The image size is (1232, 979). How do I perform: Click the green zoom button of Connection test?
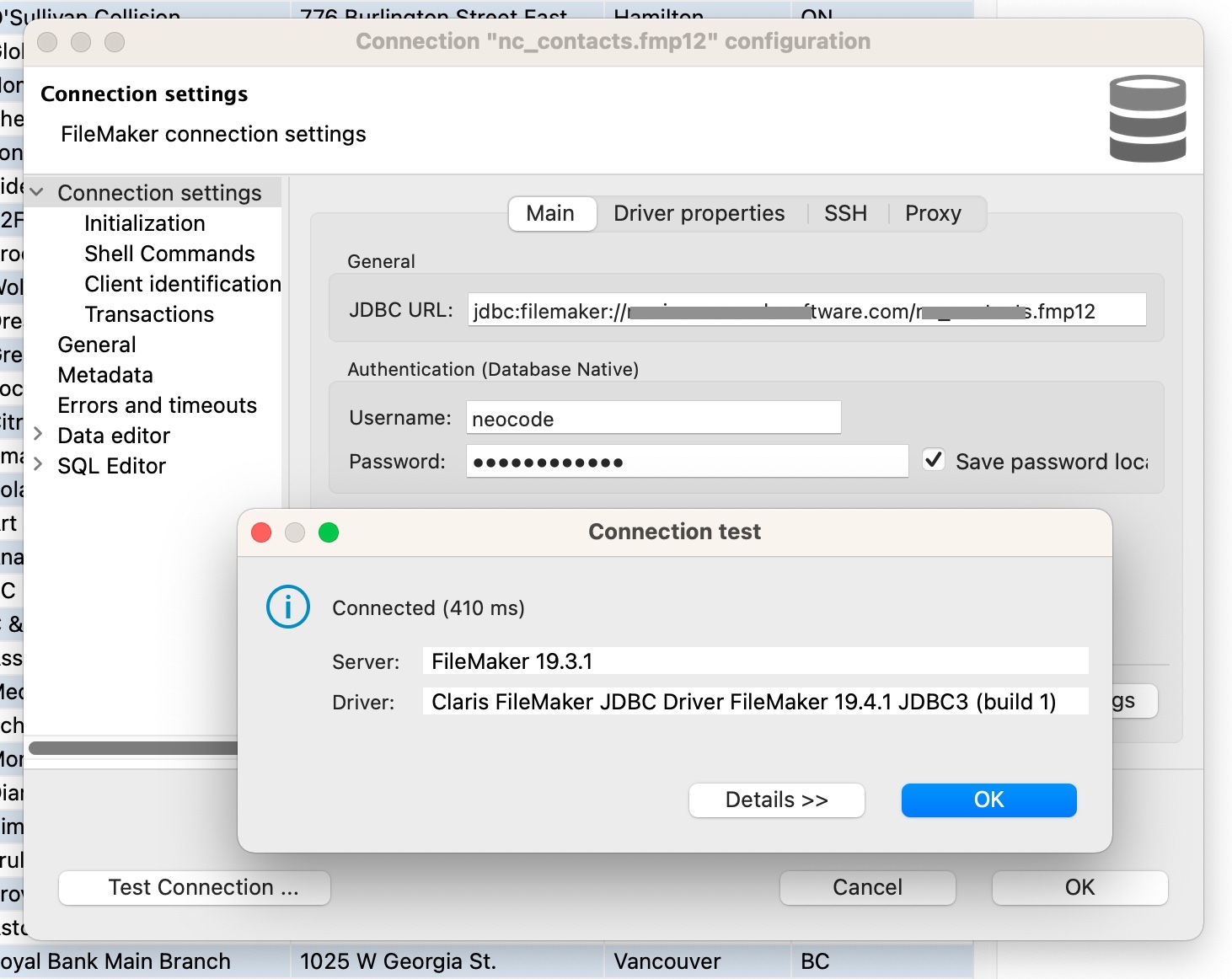[x=329, y=532]
